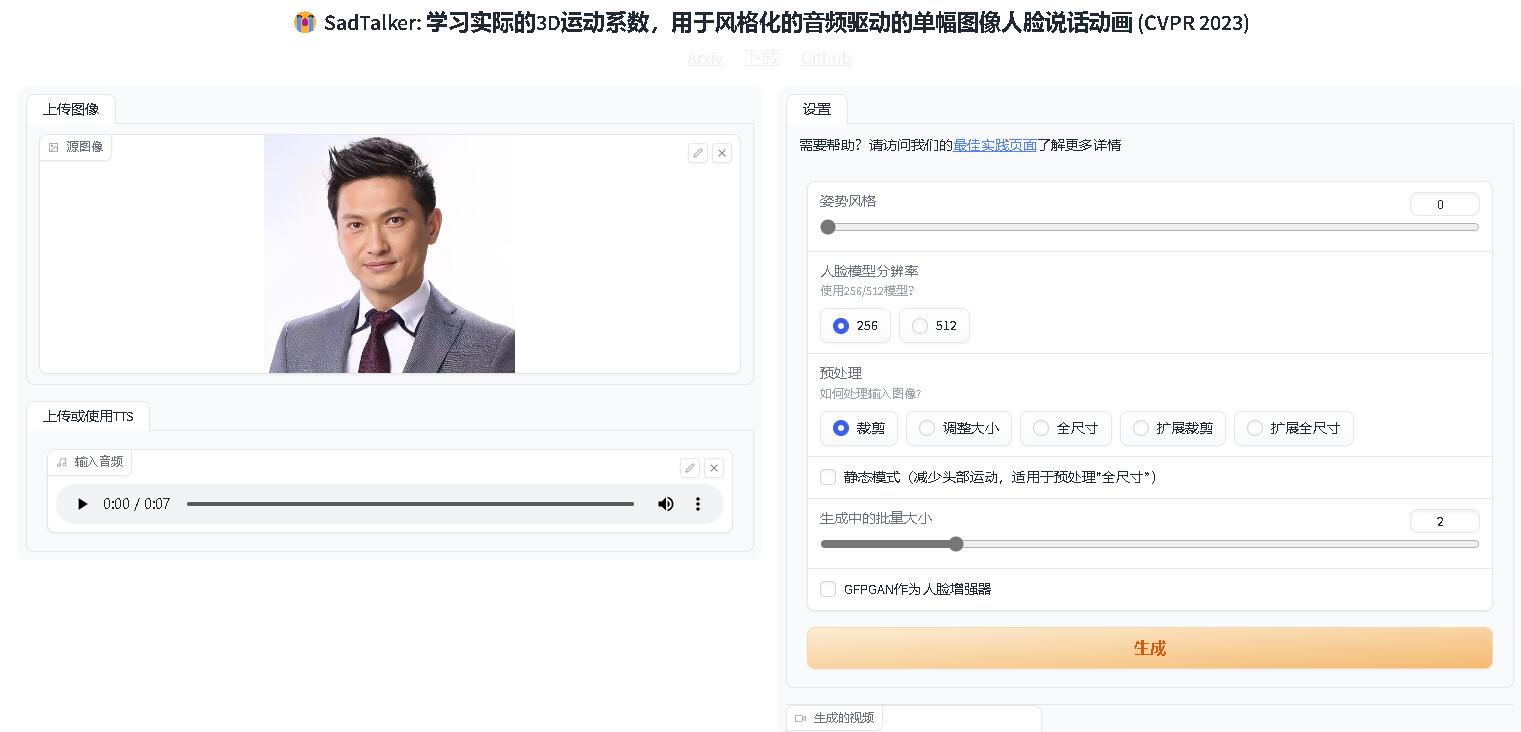
Task: Edit the source image with pencil icon
Action: point(698,153)
